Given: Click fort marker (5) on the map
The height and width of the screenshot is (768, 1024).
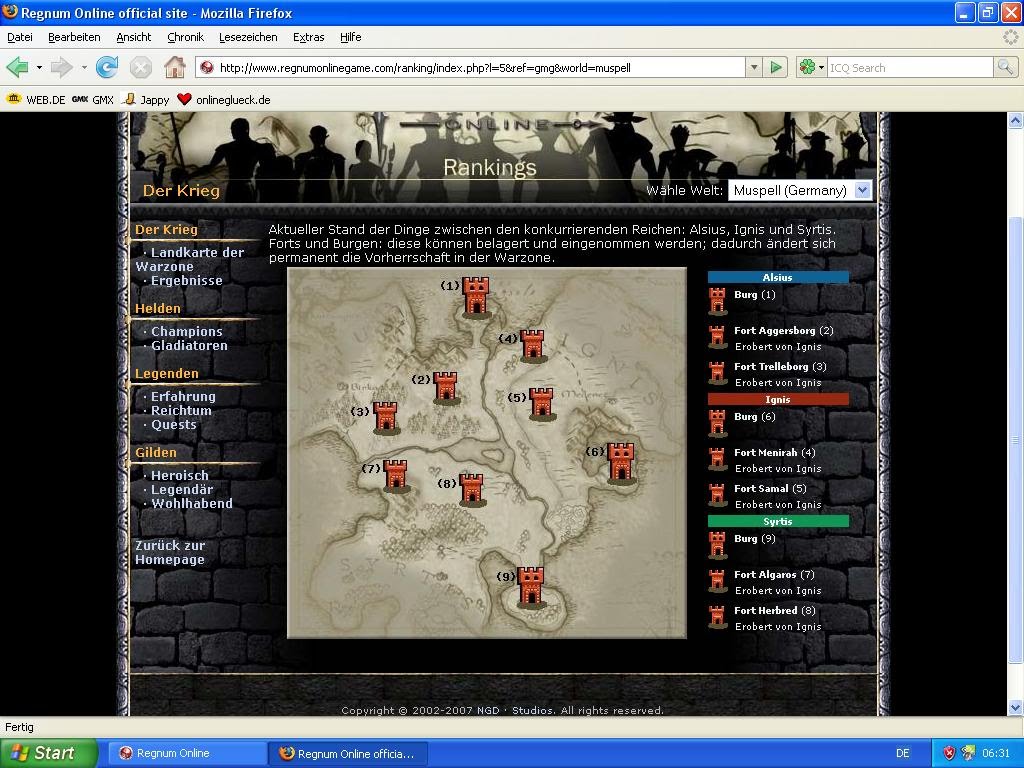Looking at the screenshot, I should click(541, 404).
